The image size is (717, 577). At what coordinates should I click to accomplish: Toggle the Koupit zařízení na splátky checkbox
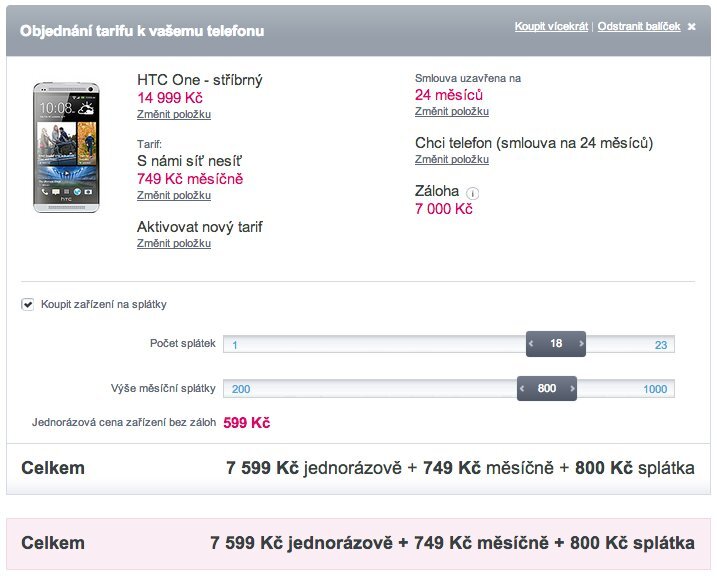tap(28, 305)
